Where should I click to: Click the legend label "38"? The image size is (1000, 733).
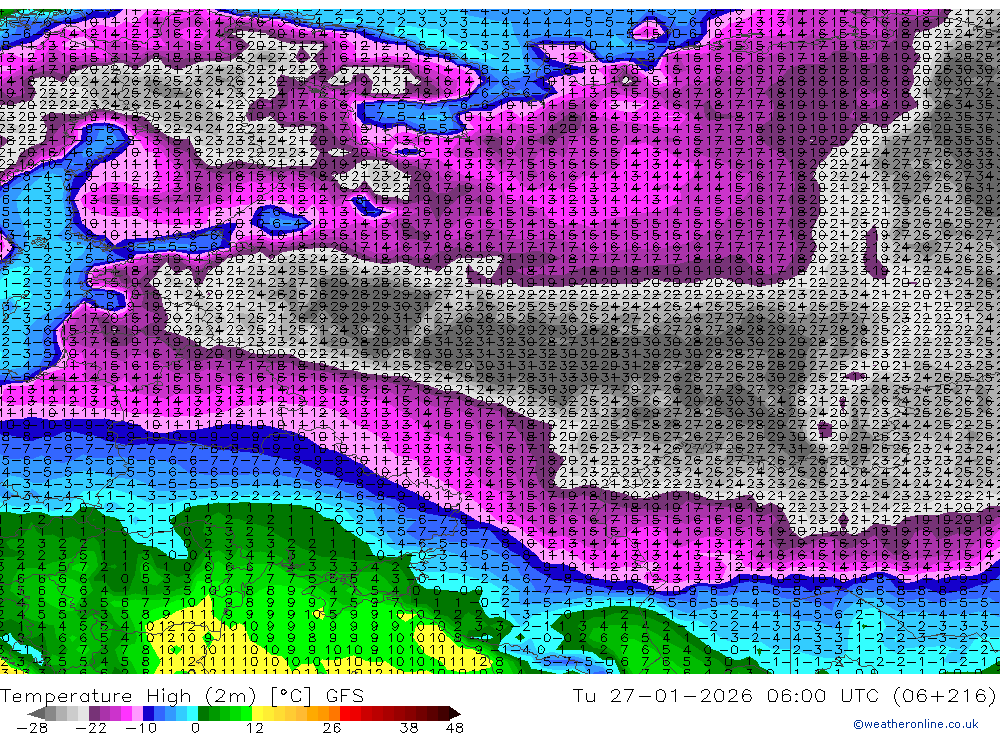click(x=409, y=728)
